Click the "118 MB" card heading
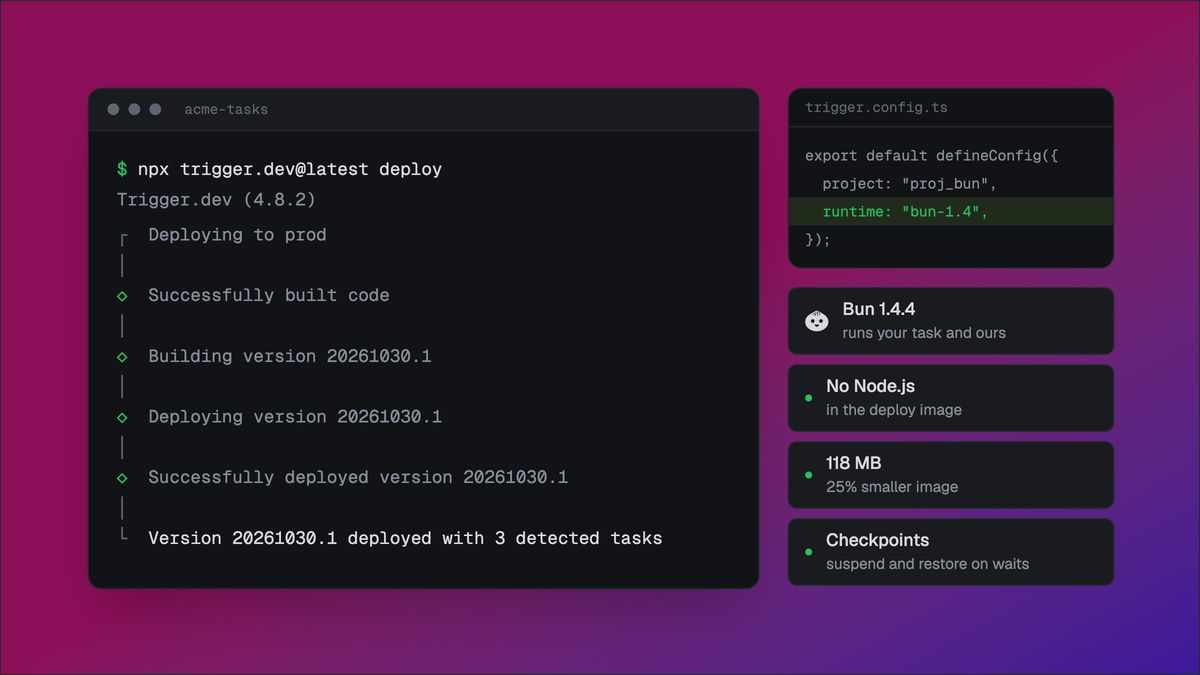This screenshot has width=1200, height=675. 854,463
